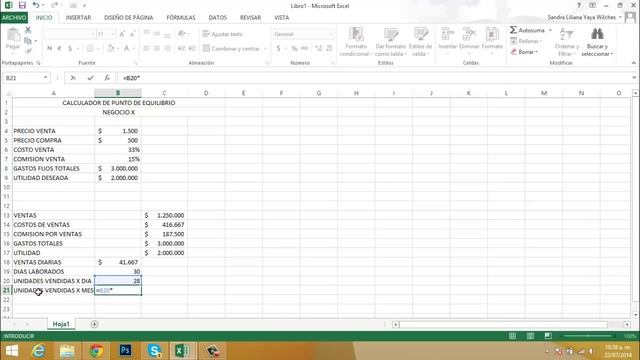The height and width of the screenshot is (360, 640).
Task: Open Excel Help question mark
Action: 579,5
